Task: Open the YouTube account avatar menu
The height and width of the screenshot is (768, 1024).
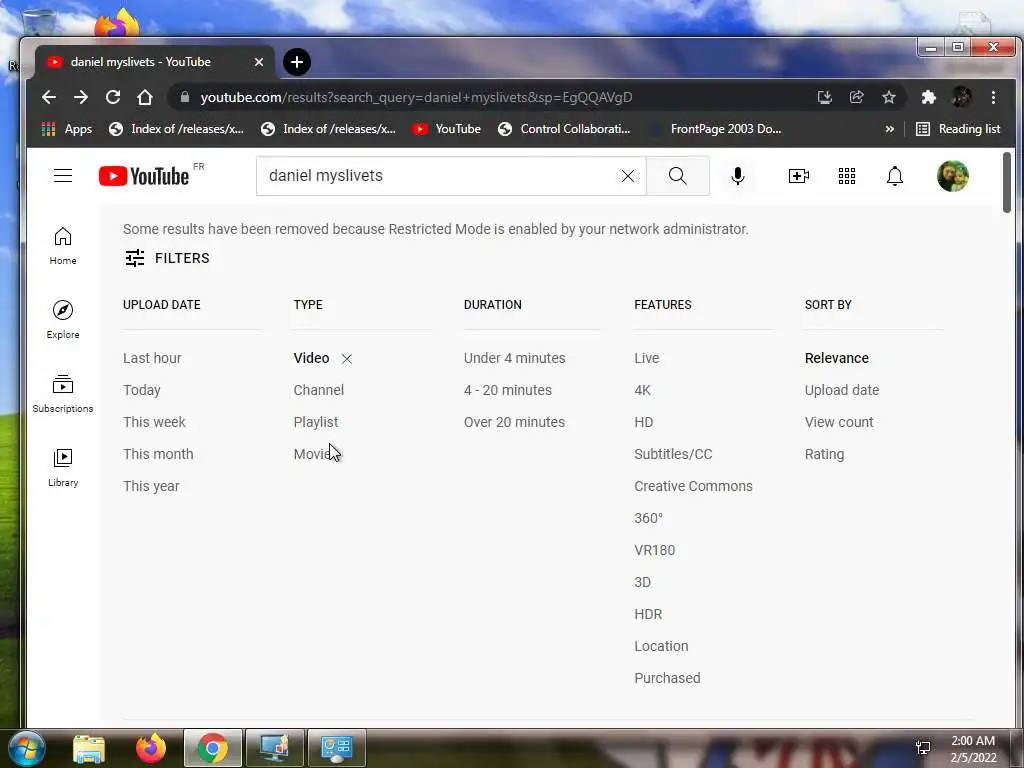Action: click(952, 176)
